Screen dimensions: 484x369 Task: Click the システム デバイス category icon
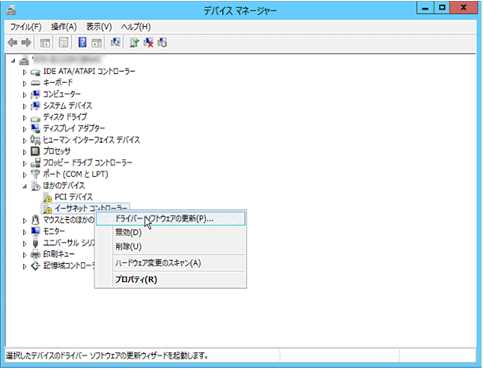click(x=36, y=106)
